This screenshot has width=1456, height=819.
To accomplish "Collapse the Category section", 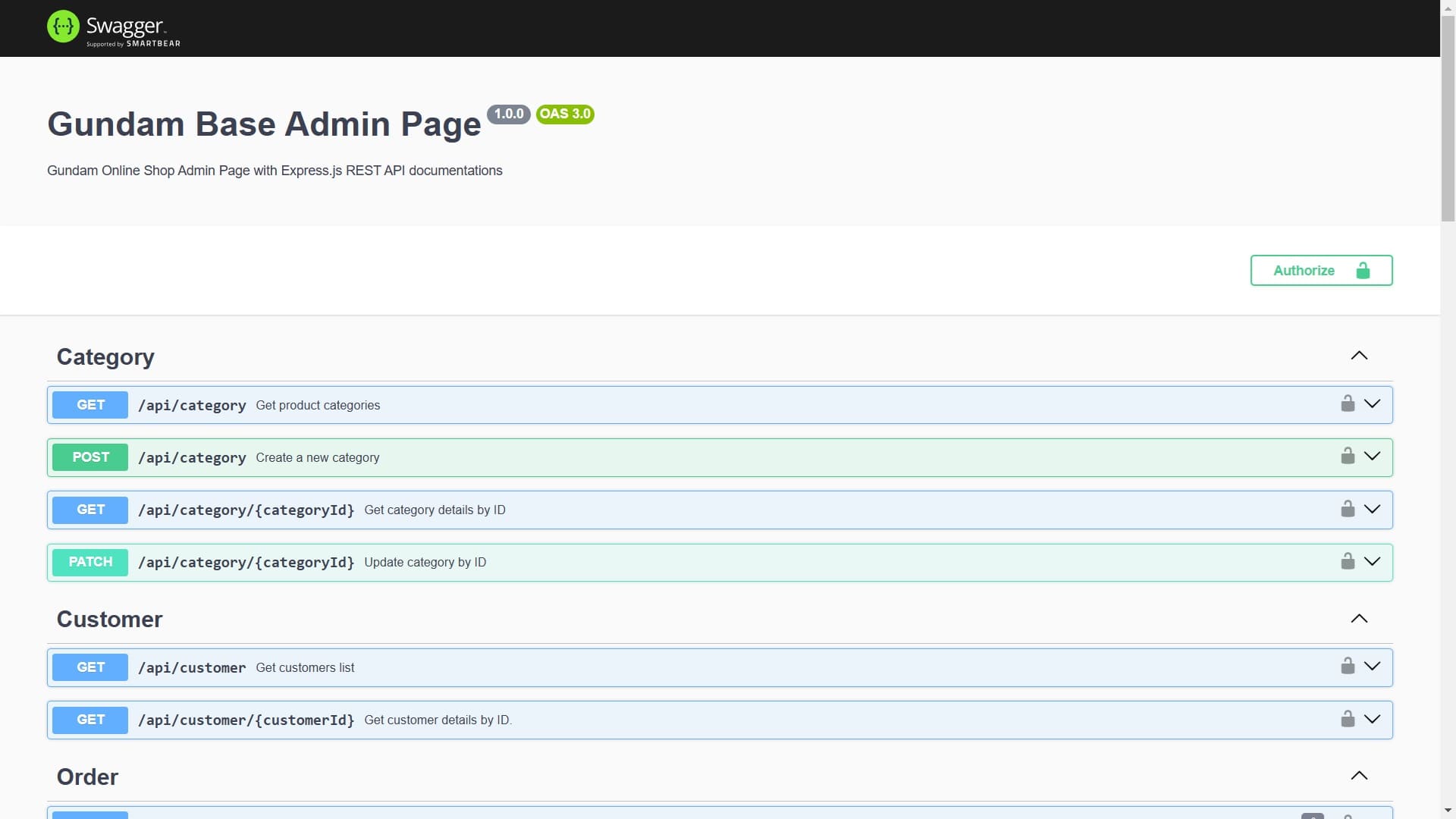I will coord(1359,356).
